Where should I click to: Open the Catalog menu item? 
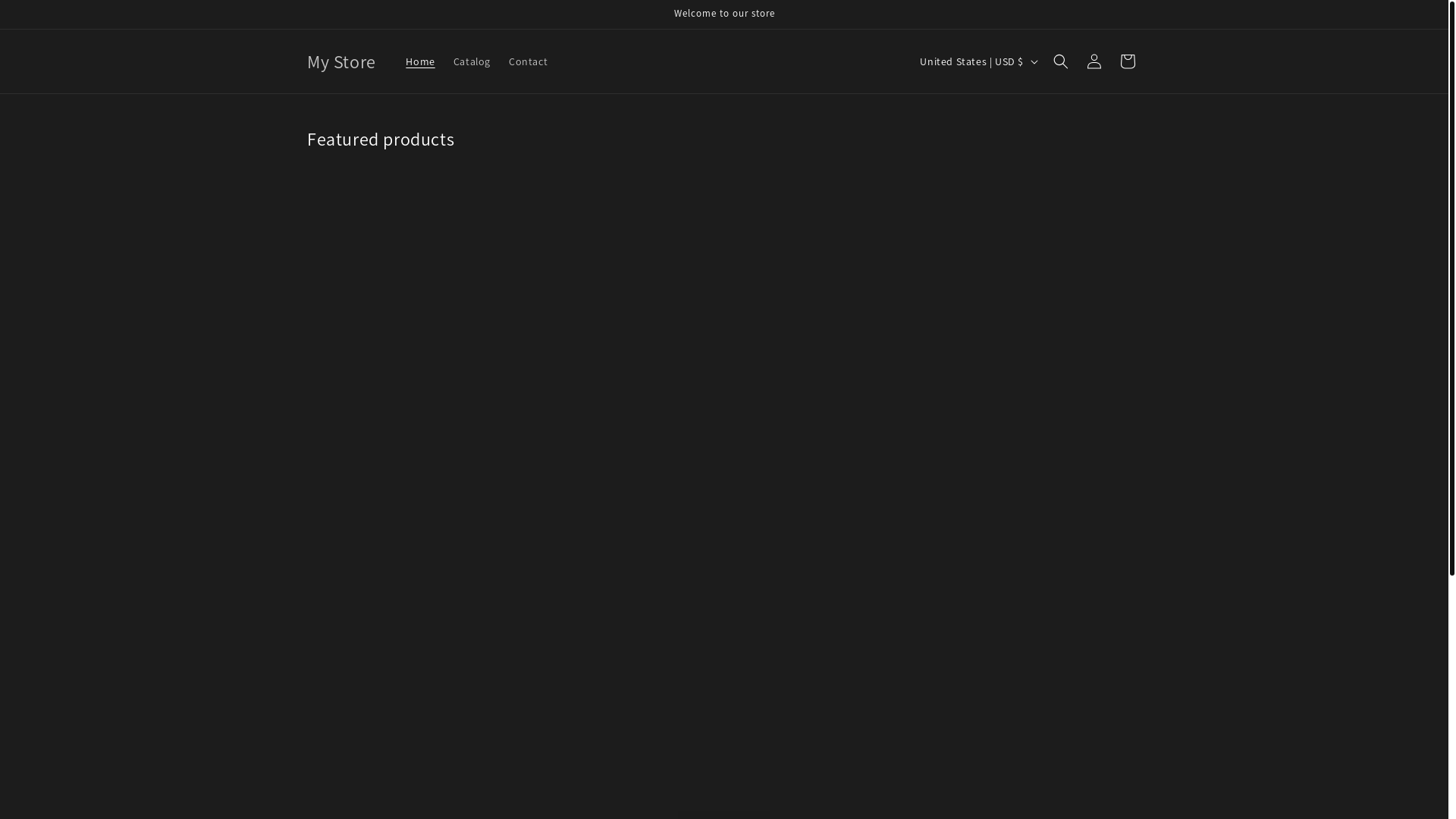[472, 61]
